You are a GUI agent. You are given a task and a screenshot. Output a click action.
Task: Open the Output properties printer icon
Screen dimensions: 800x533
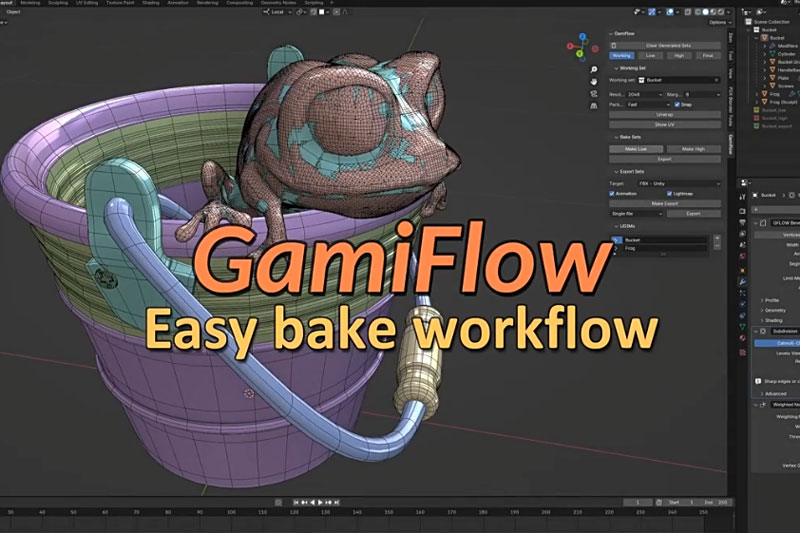(742, 222)
